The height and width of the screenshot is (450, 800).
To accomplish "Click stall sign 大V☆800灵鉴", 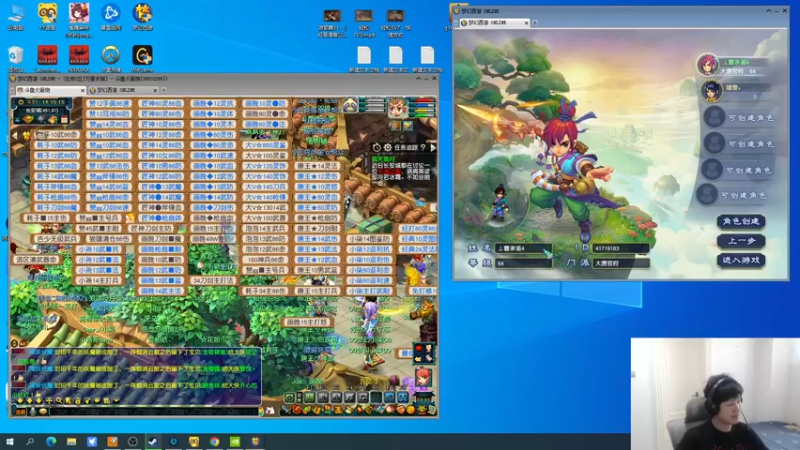I will (x=265, y=145).
